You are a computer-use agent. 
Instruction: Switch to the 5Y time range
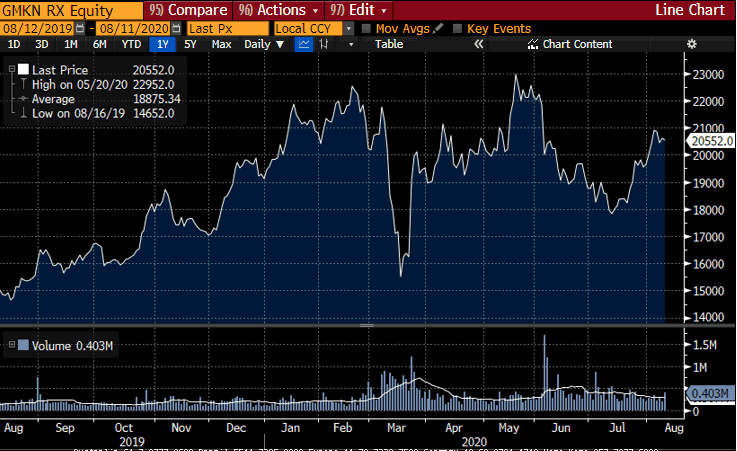(x=190, y=44)
